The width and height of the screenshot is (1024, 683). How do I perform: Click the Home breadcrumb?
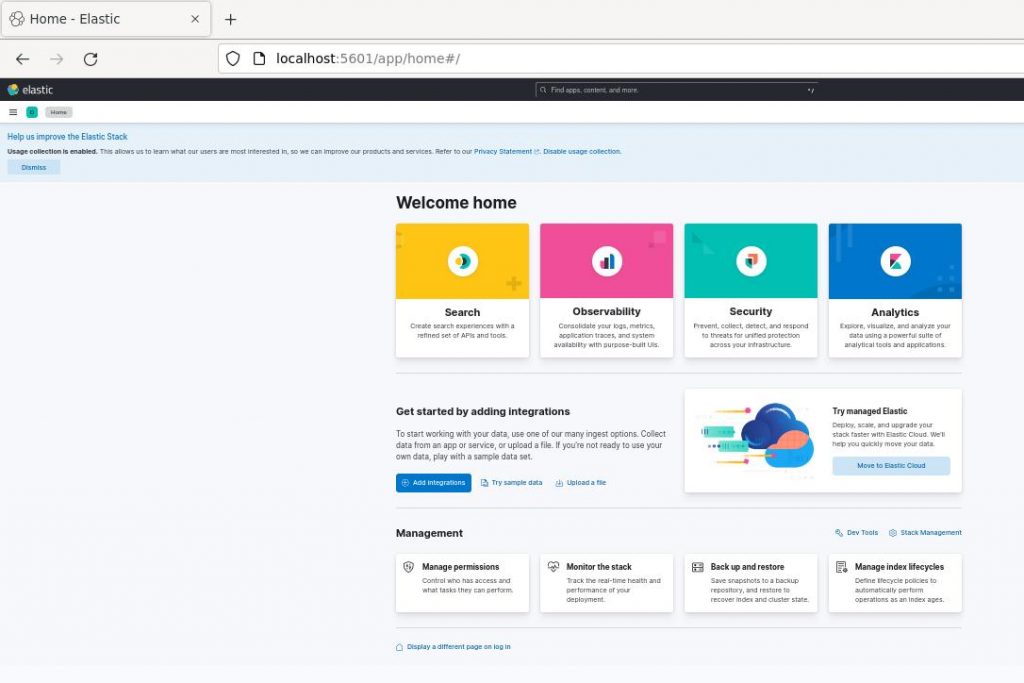[59, 112]
